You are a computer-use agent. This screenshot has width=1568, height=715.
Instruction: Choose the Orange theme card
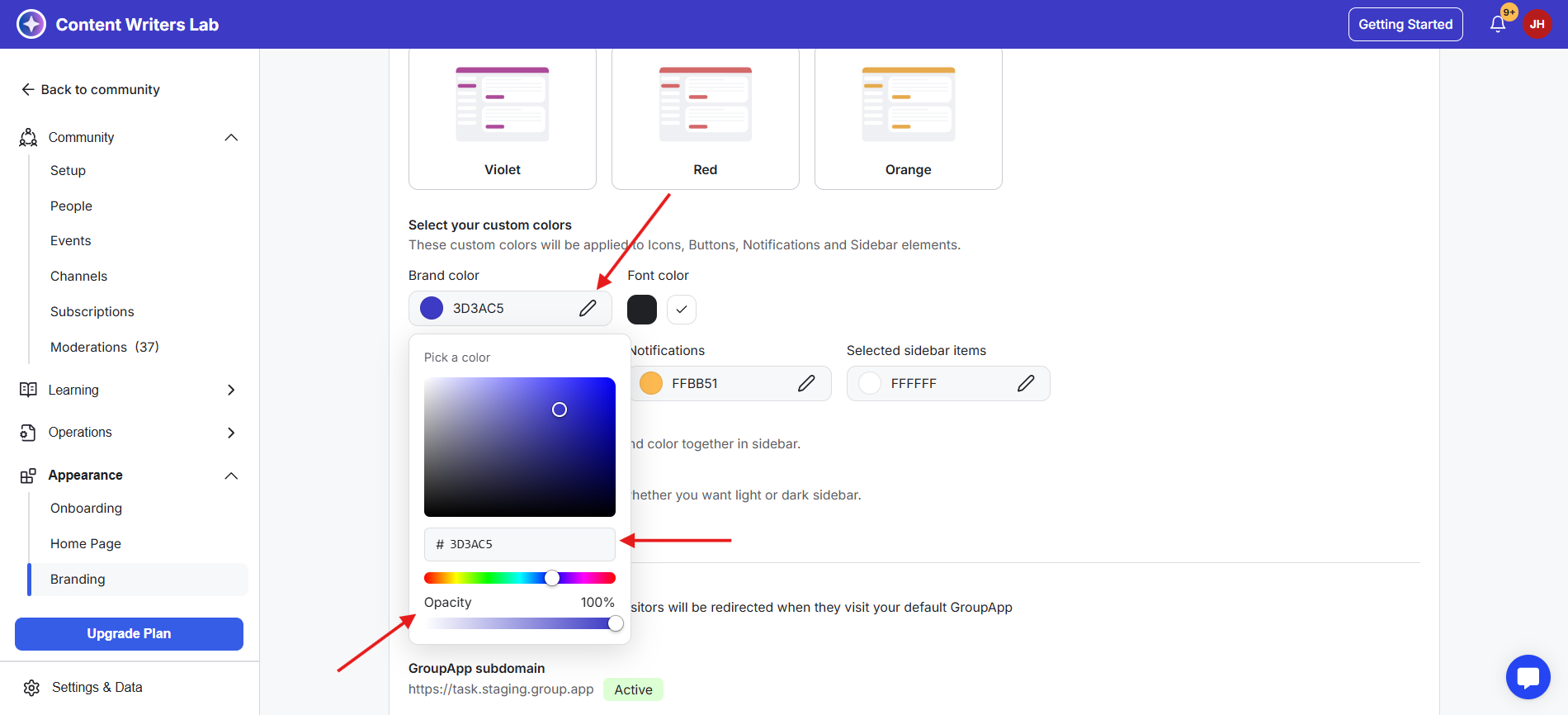coord(909,119)
